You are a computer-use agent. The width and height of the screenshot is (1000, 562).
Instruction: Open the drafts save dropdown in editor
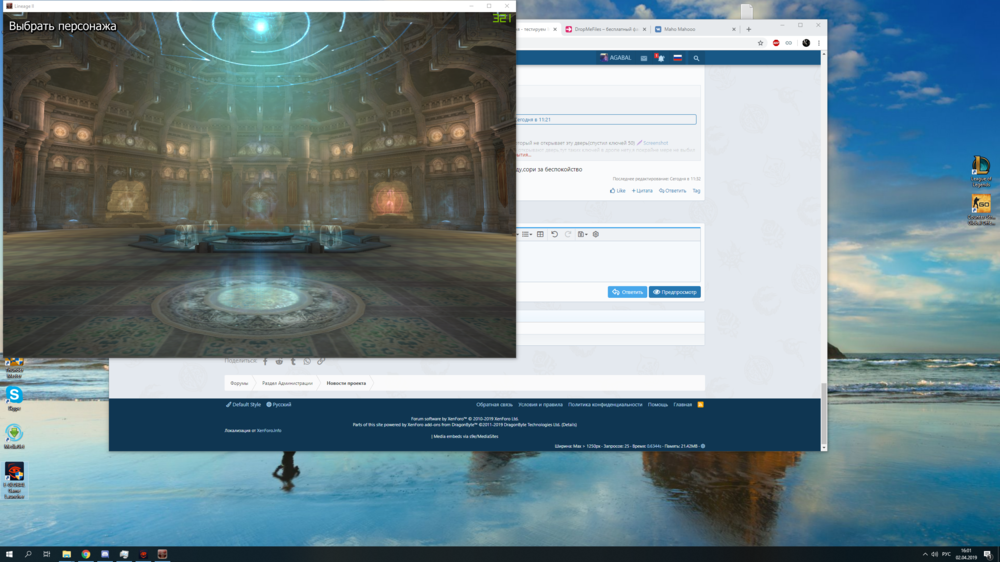[582, 234]
